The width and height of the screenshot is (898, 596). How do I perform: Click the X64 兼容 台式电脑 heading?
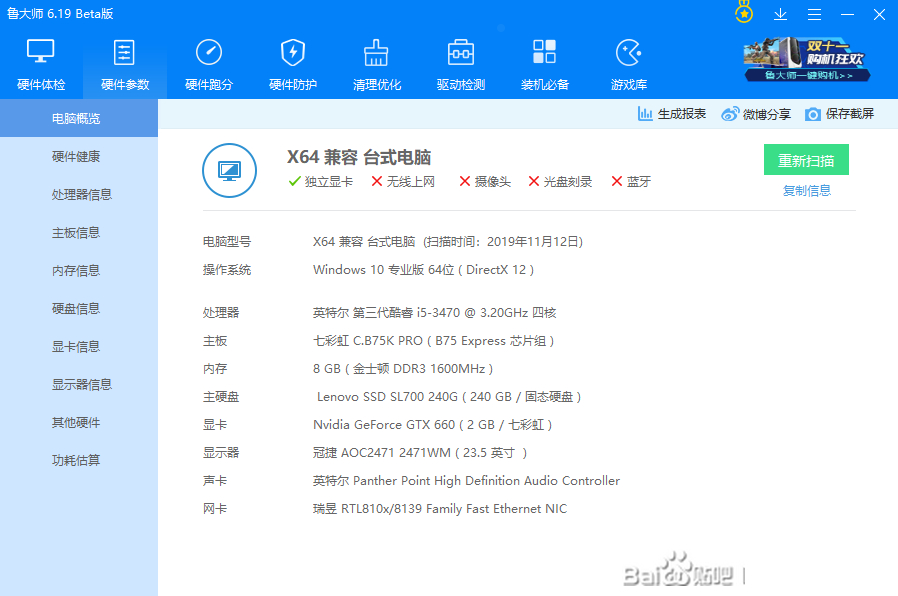pos(359,157)
